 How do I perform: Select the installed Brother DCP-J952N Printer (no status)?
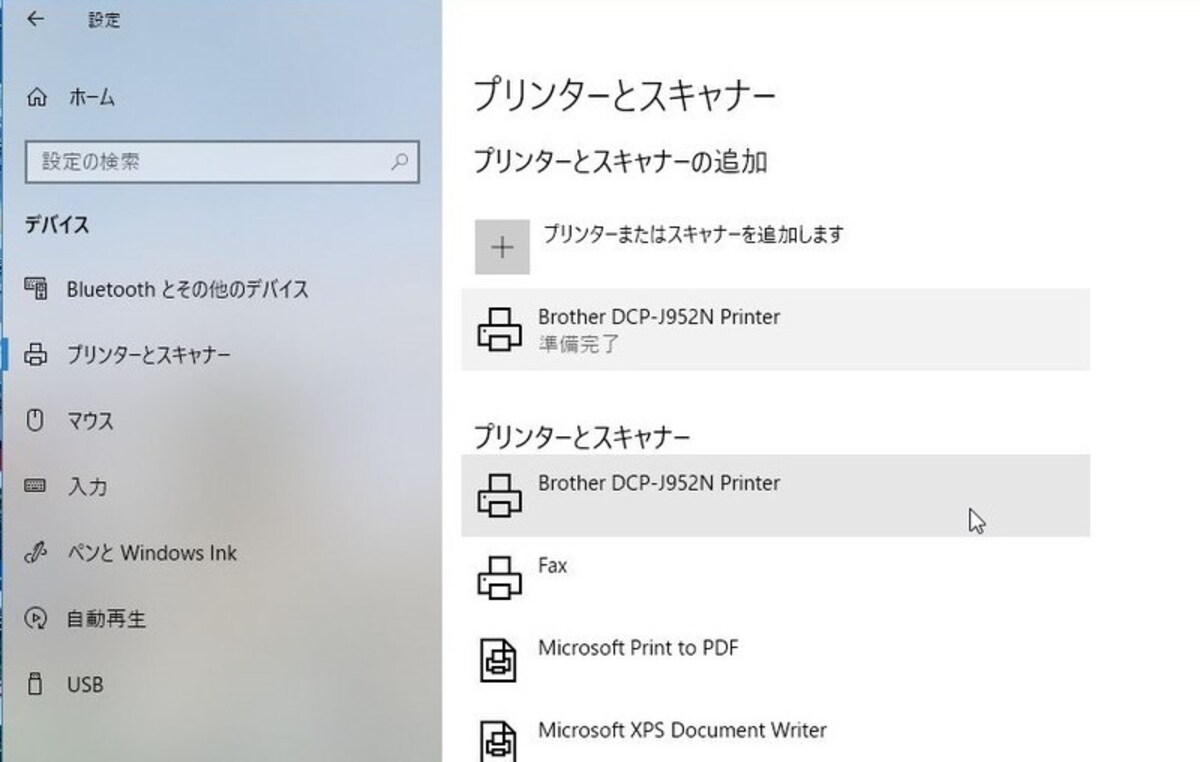pos(776,496)
